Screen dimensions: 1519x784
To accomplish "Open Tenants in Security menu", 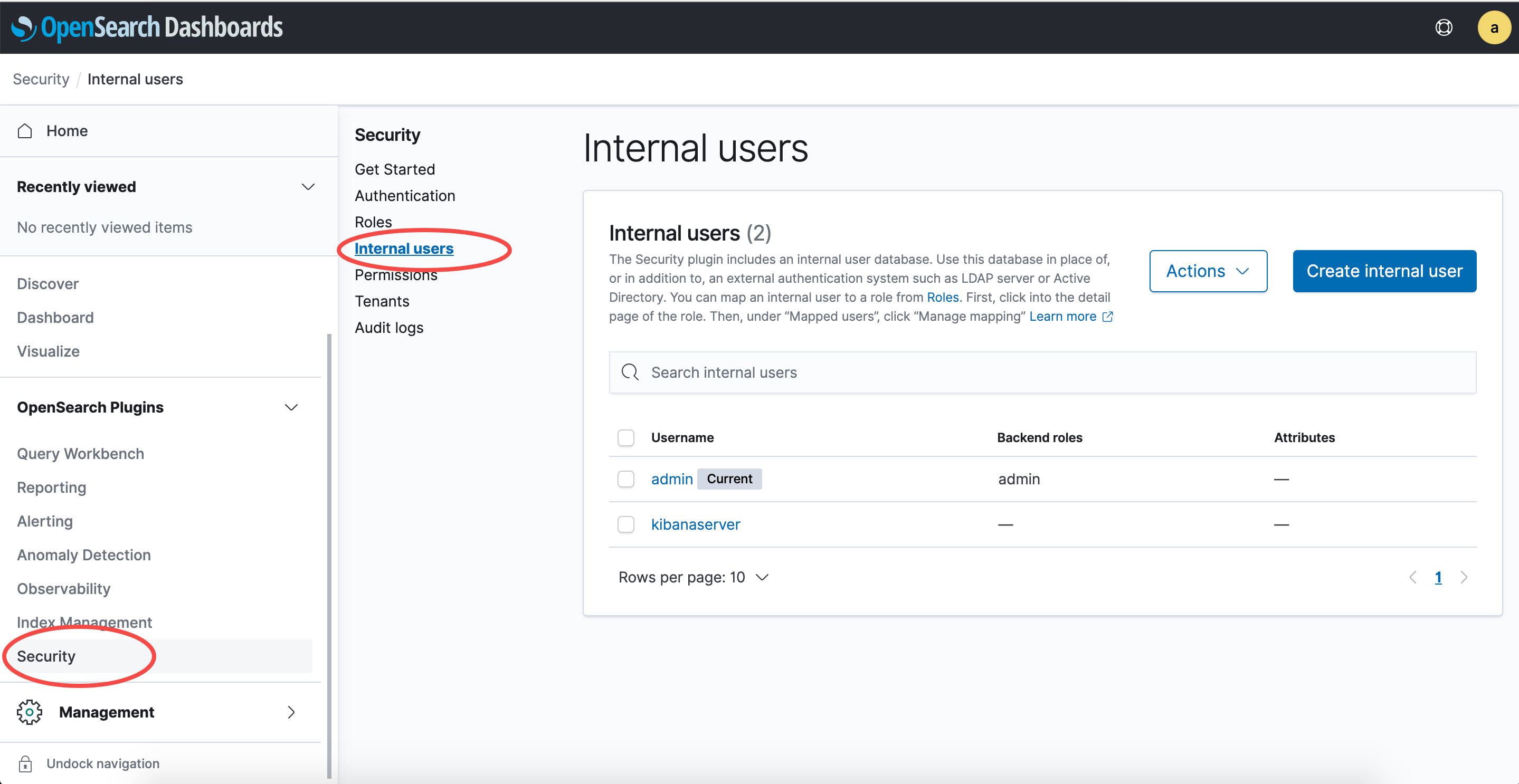I will pyautogui.click(x=382, y=301).
